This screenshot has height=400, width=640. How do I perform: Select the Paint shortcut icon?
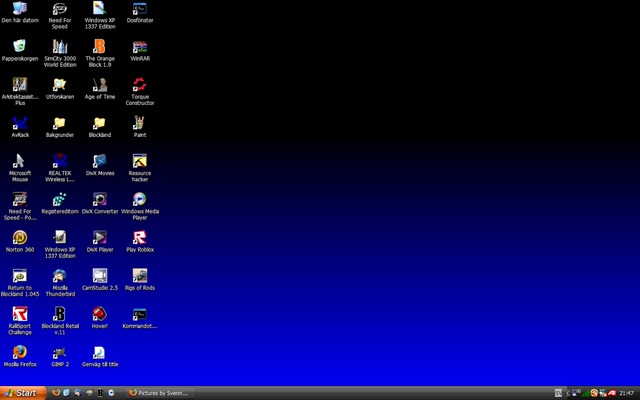pos(140,127)
